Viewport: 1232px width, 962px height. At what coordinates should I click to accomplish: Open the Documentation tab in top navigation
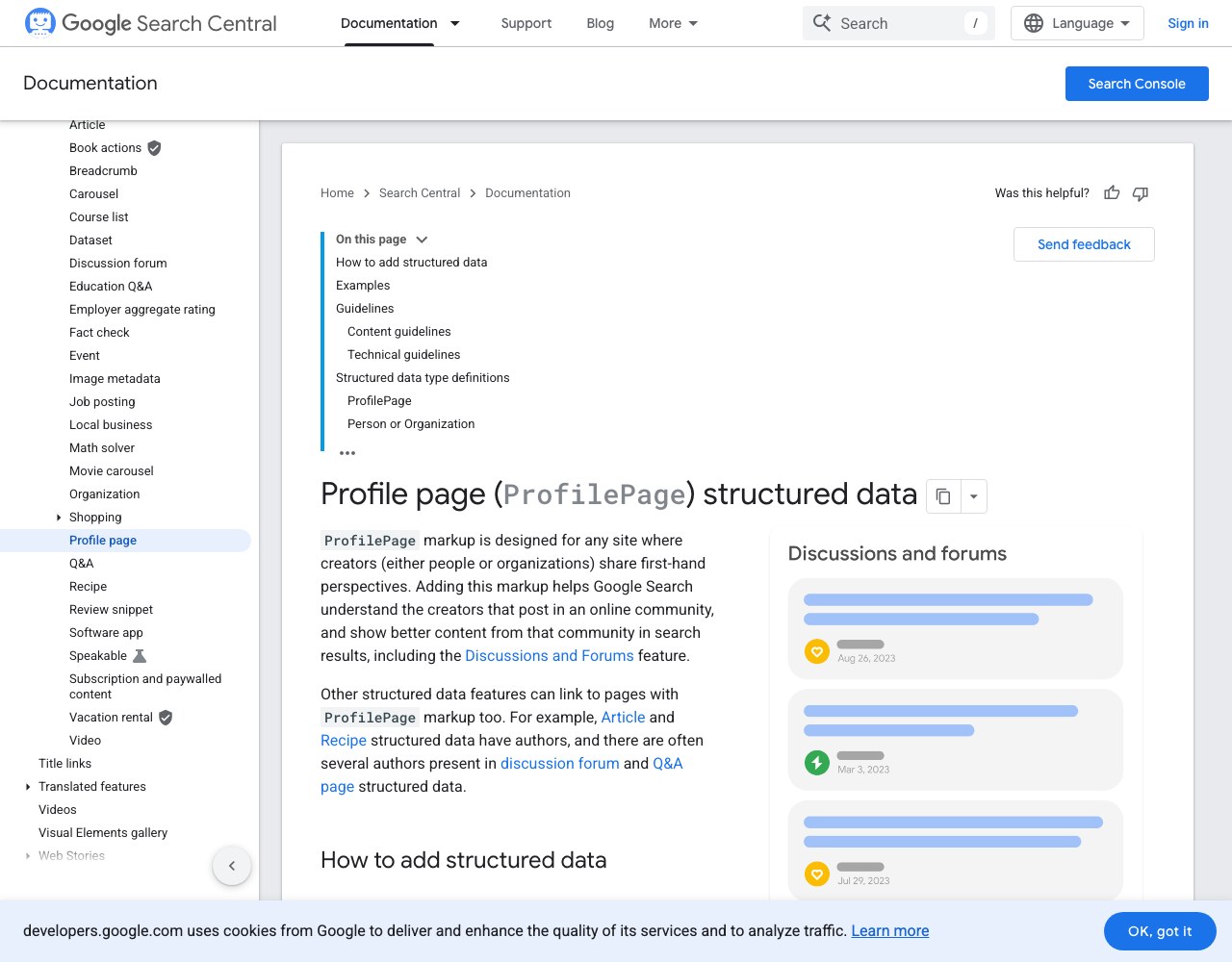tap(389, 23)
